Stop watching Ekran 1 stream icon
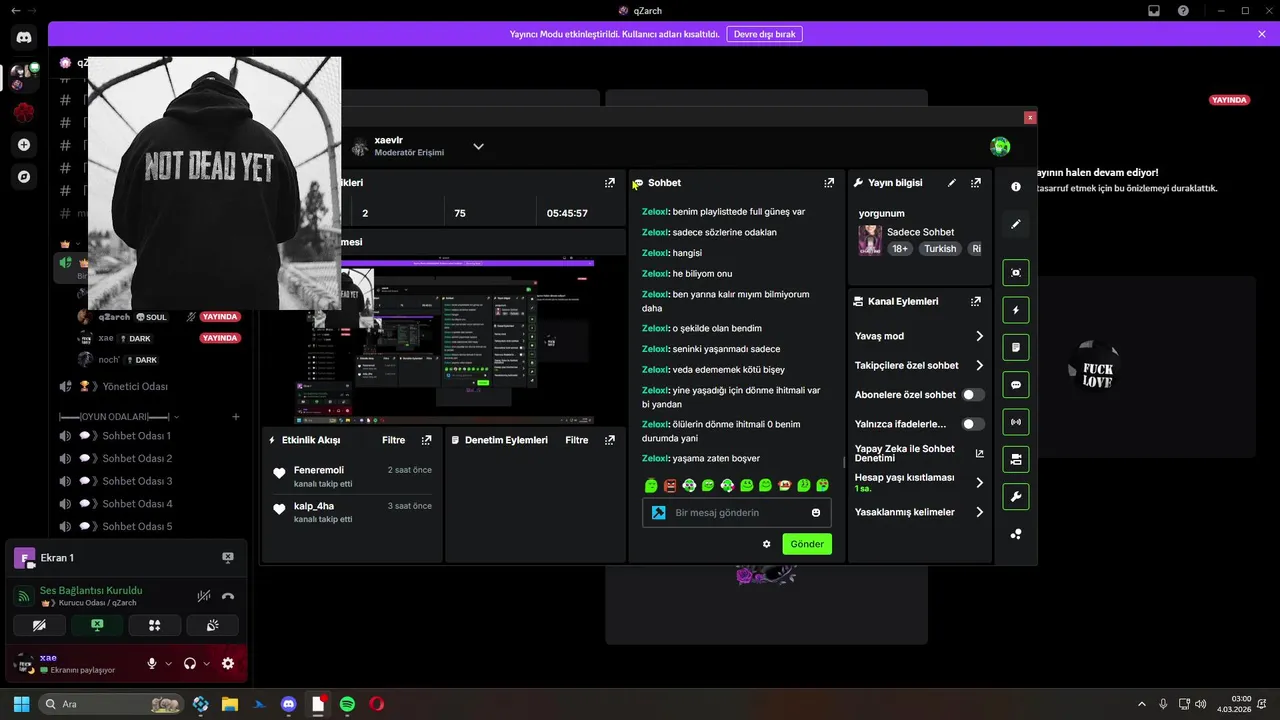 (228, 558)
